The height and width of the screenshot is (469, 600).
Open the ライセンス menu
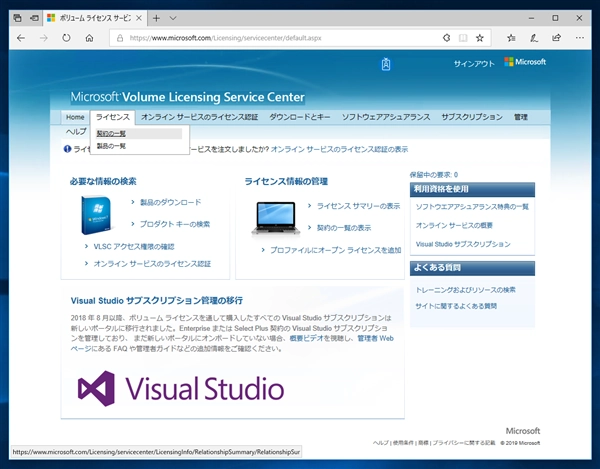[x=112, y=117]
